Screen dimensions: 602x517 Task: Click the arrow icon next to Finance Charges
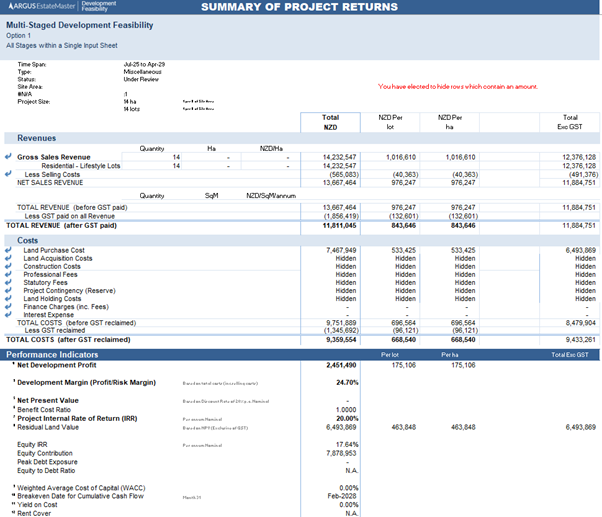pos(8,306)
